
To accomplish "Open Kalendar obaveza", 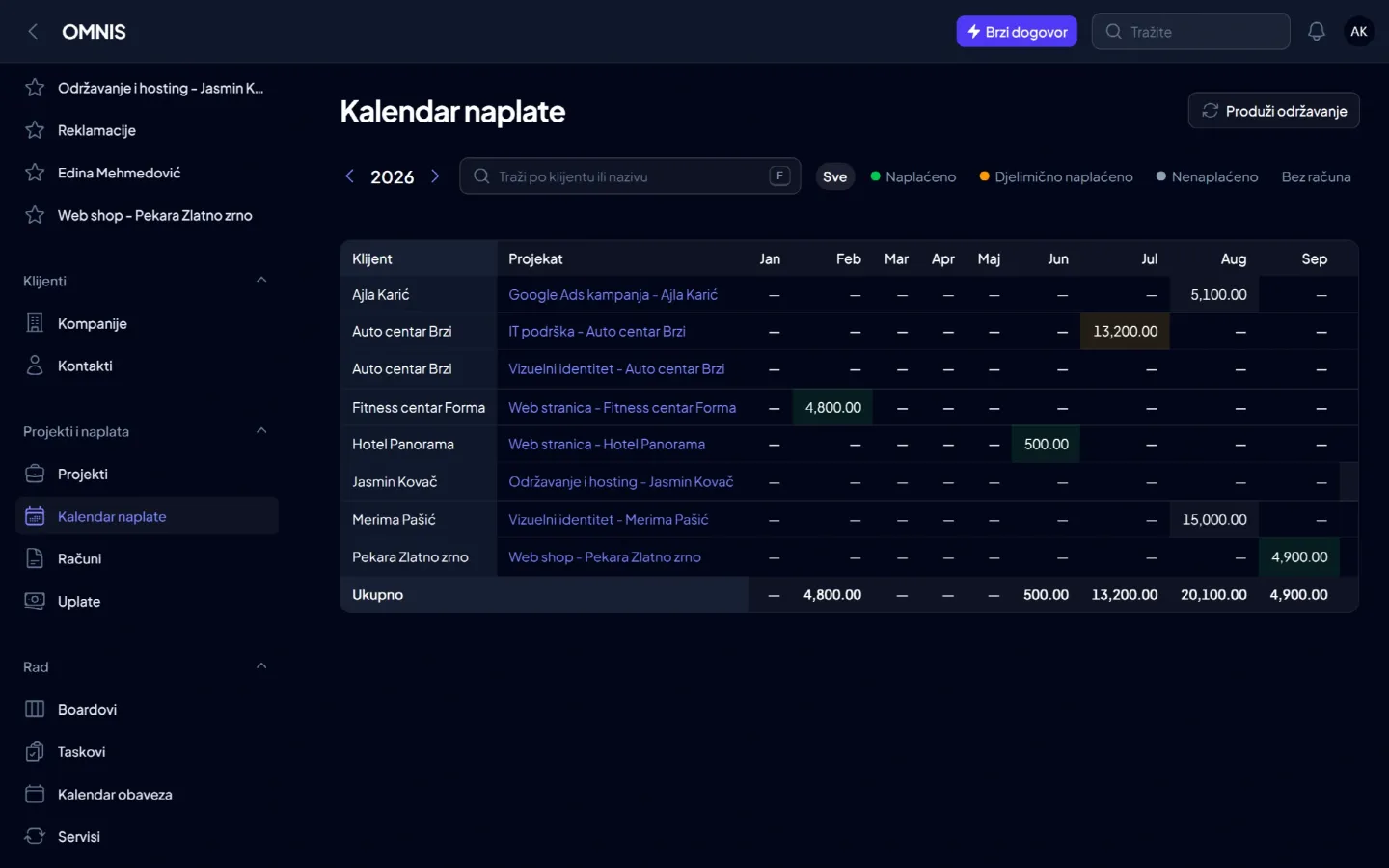I will [147, 794].
